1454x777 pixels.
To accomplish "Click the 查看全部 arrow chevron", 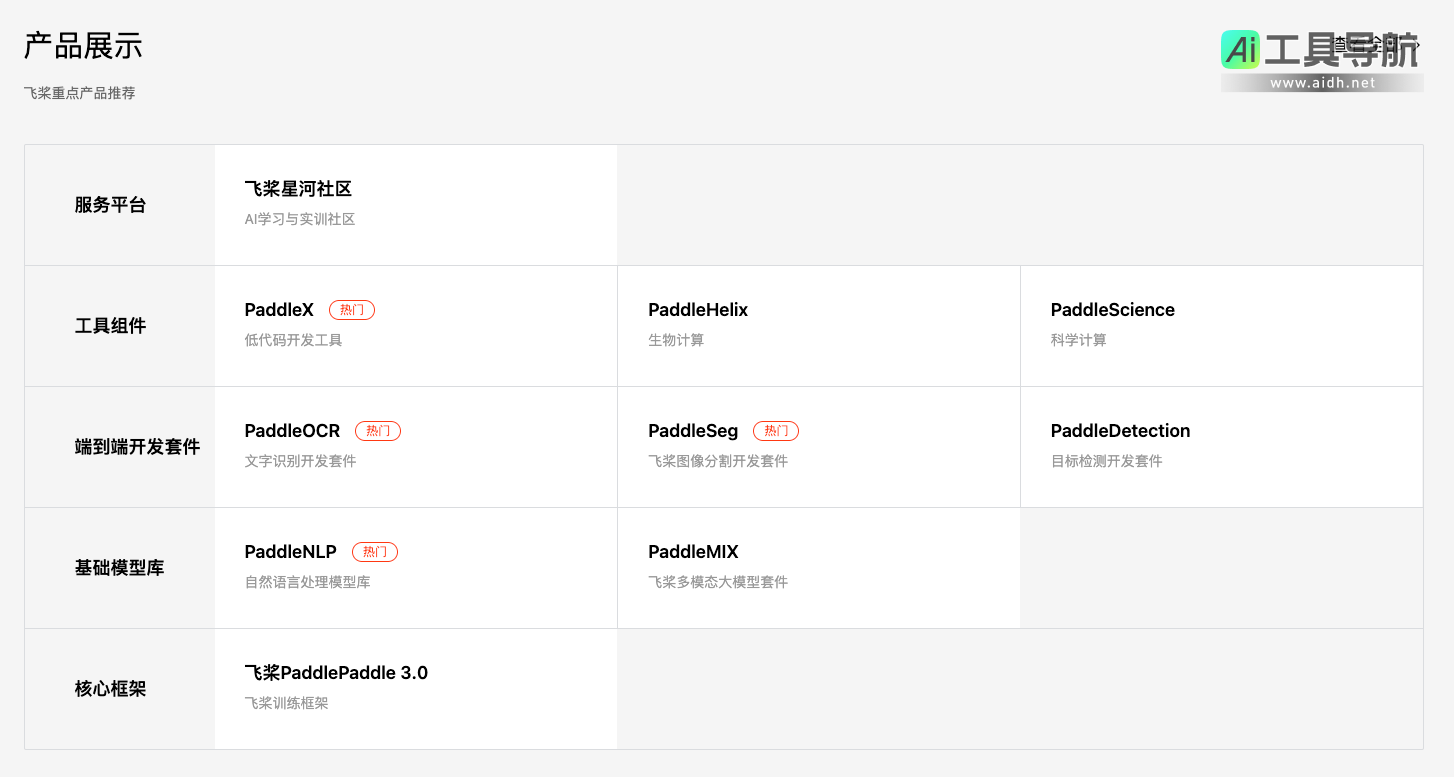I will 1417,45.
